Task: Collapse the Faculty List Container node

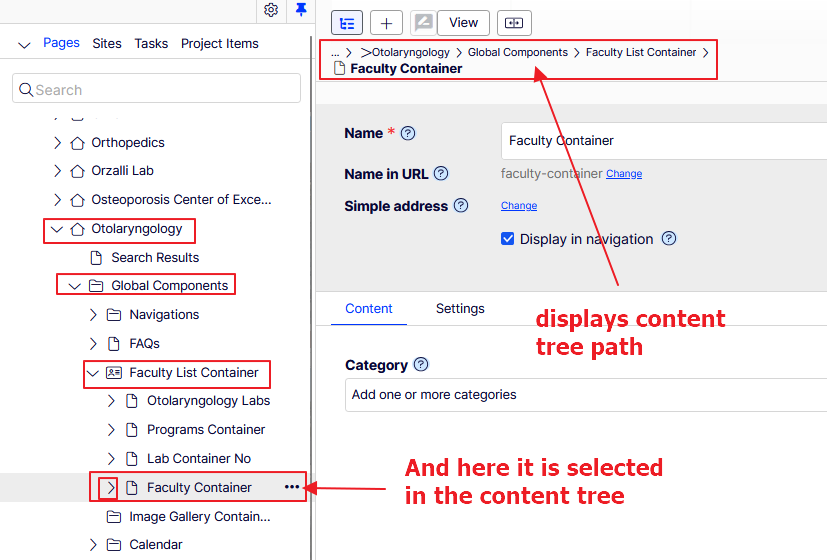Action: pyautogui.click(x=93, y=373)
